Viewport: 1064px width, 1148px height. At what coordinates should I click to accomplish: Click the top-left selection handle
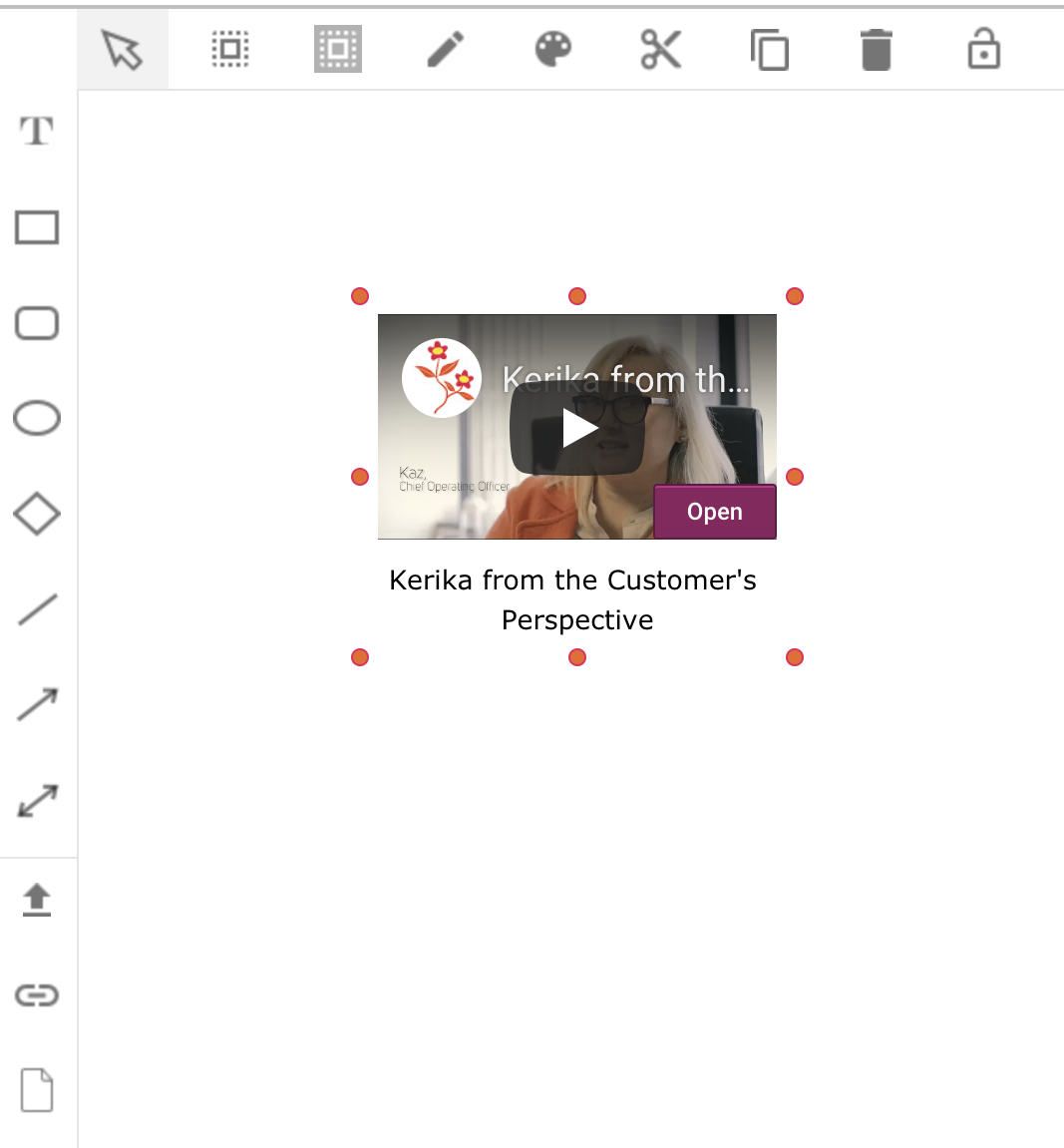click(360, 296)
